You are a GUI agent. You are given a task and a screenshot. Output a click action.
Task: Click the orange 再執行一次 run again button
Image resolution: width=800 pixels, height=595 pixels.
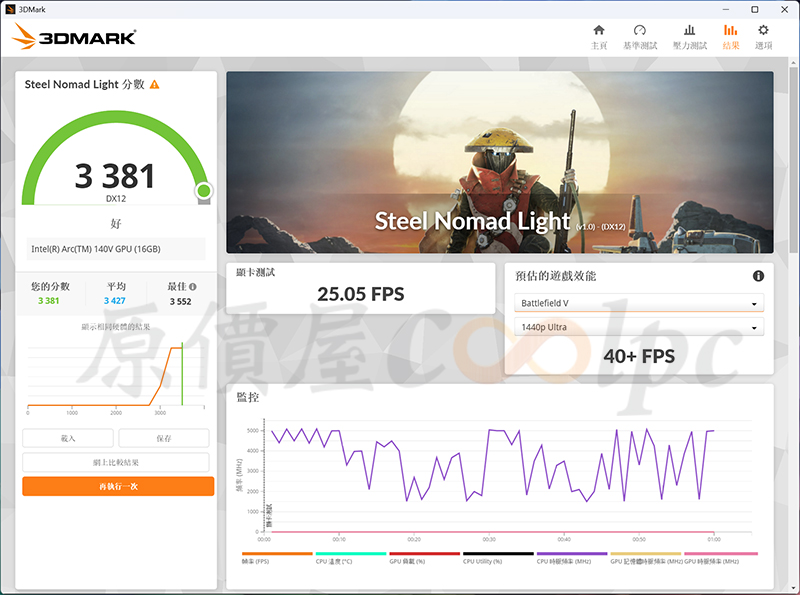118,486
